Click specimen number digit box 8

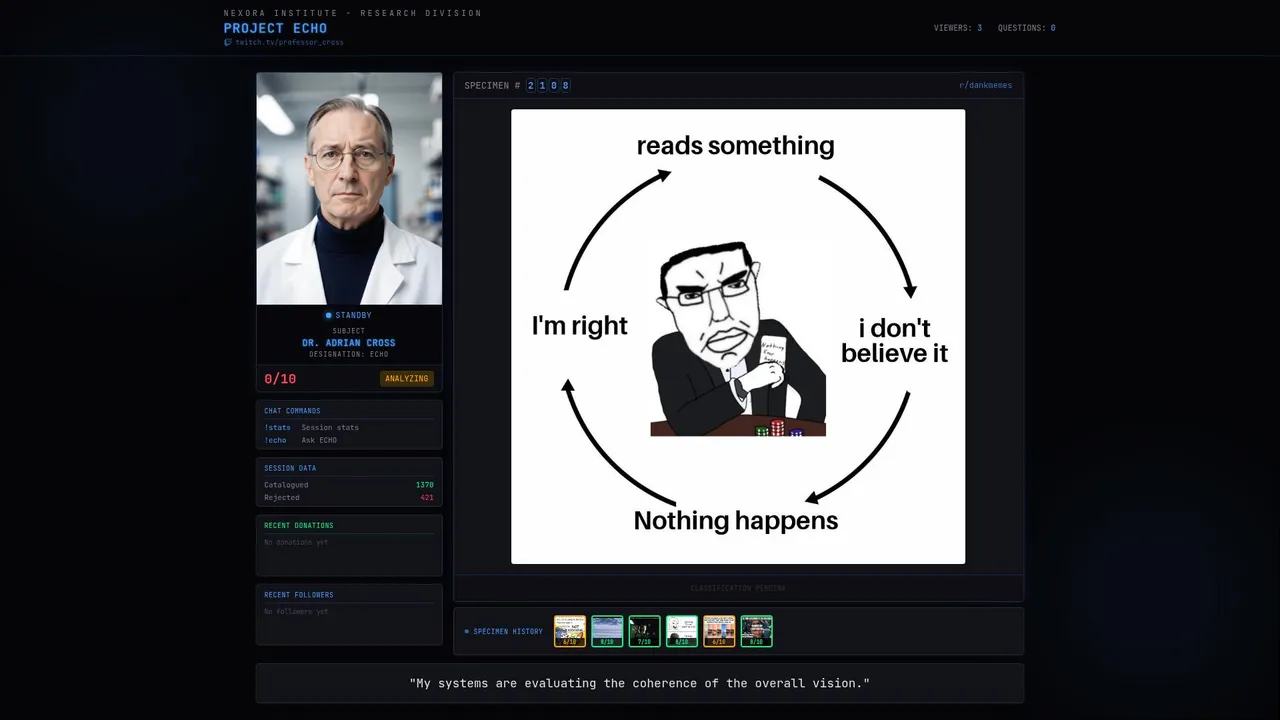(x=566, y=86)
